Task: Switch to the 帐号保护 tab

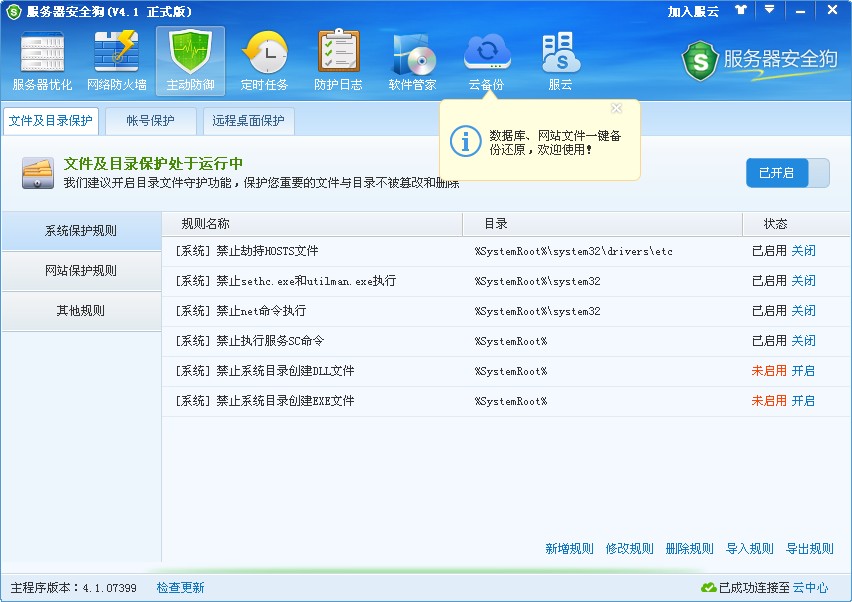Action: click(150, 121)
